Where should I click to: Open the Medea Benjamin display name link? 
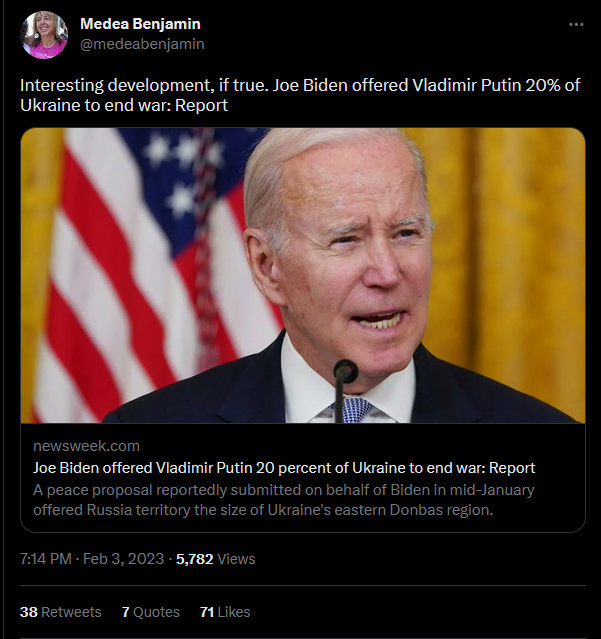tap(142, 24)
